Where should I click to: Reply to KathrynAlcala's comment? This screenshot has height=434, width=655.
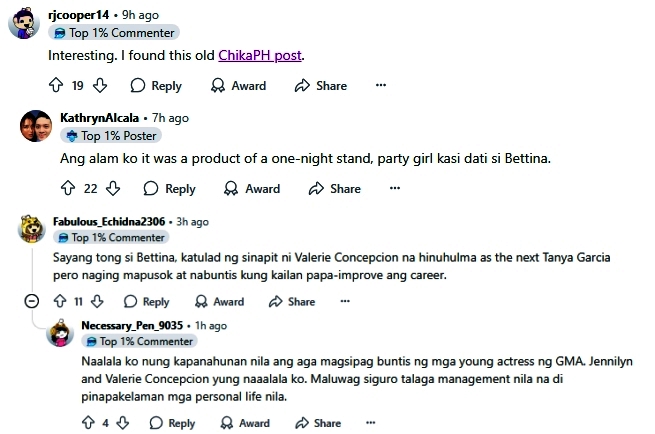click(170, 188)
